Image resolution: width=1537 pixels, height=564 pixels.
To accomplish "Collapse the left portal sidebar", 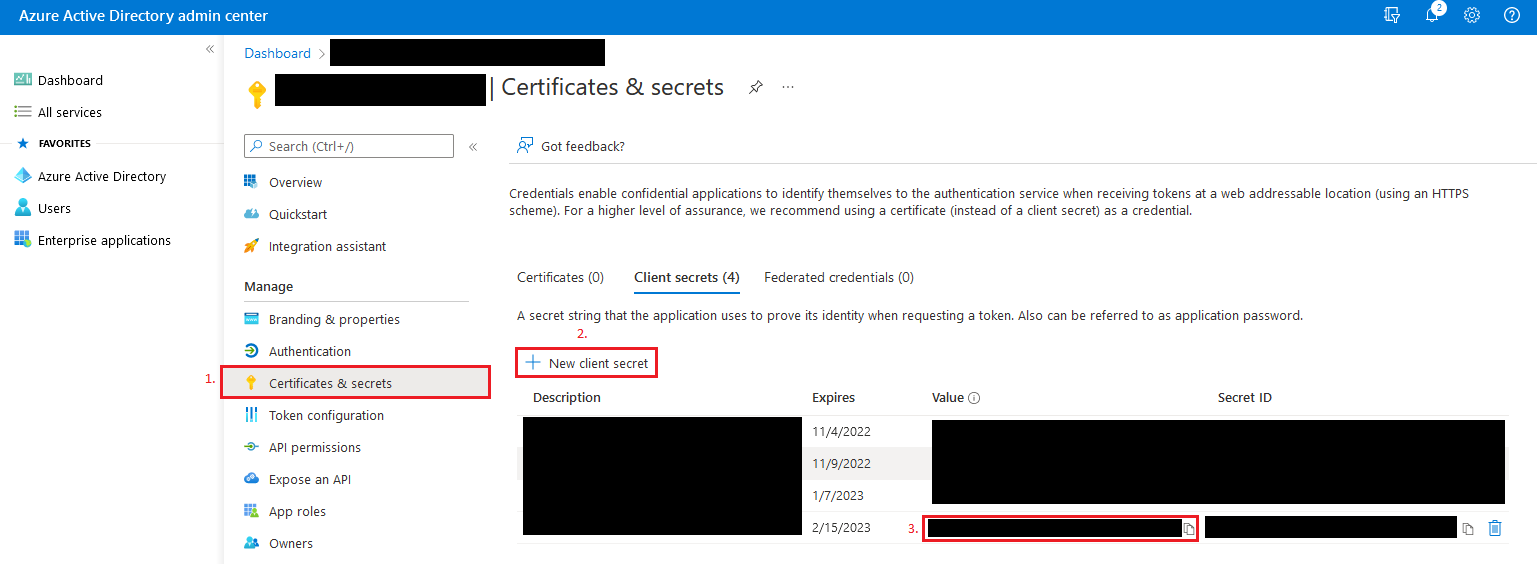I will [210, 49].
